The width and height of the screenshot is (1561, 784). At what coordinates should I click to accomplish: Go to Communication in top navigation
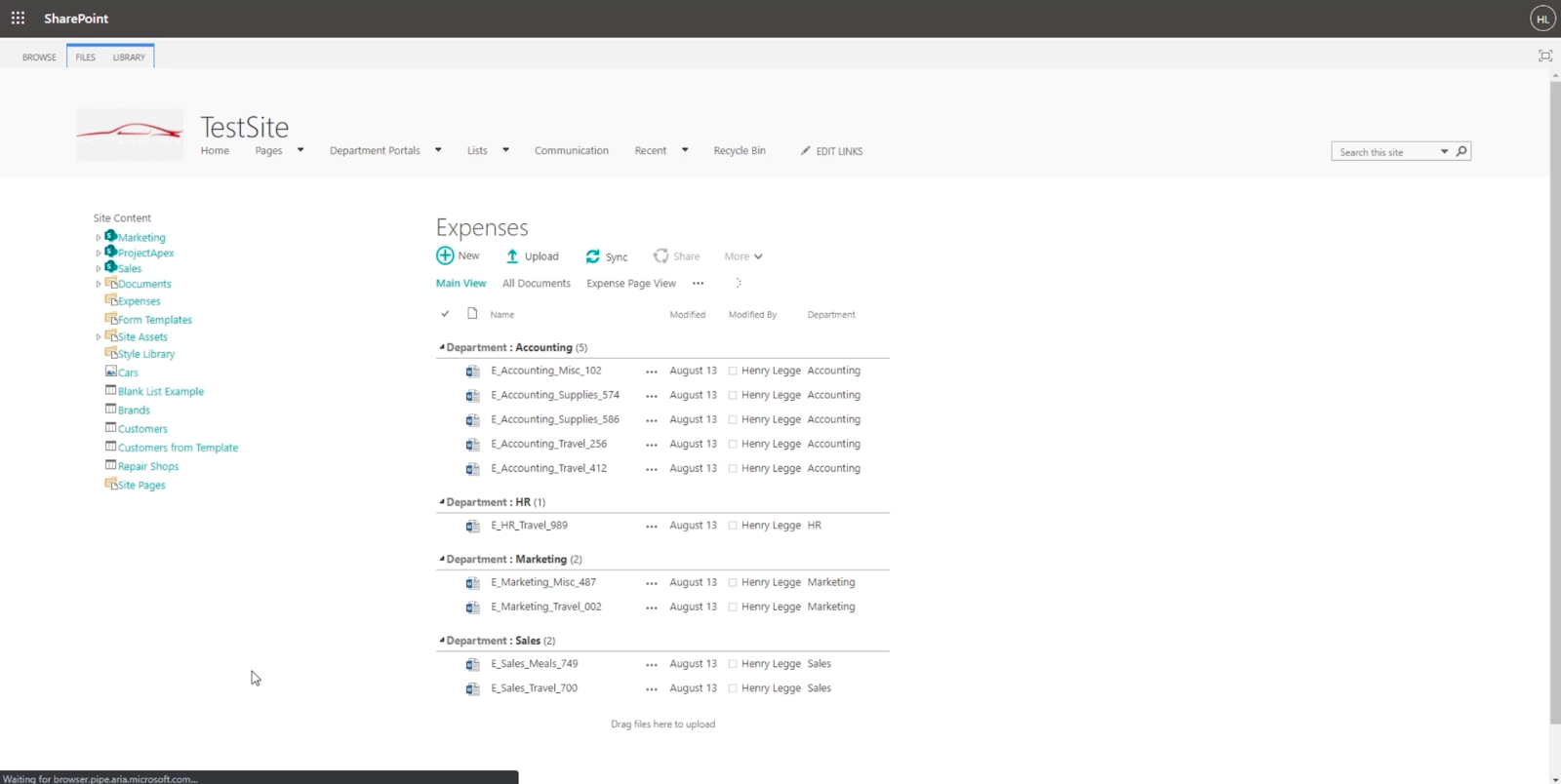click(572, 151)
